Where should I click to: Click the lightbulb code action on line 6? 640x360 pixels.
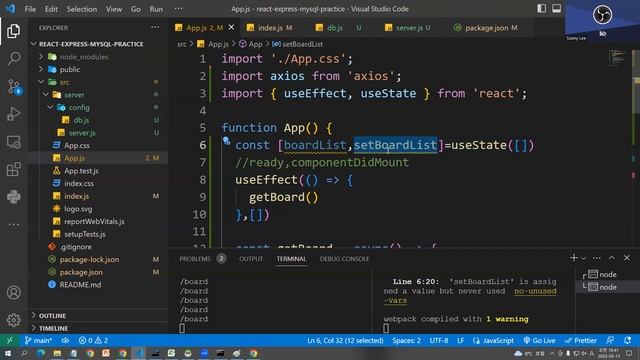click(x=226, y=141)
